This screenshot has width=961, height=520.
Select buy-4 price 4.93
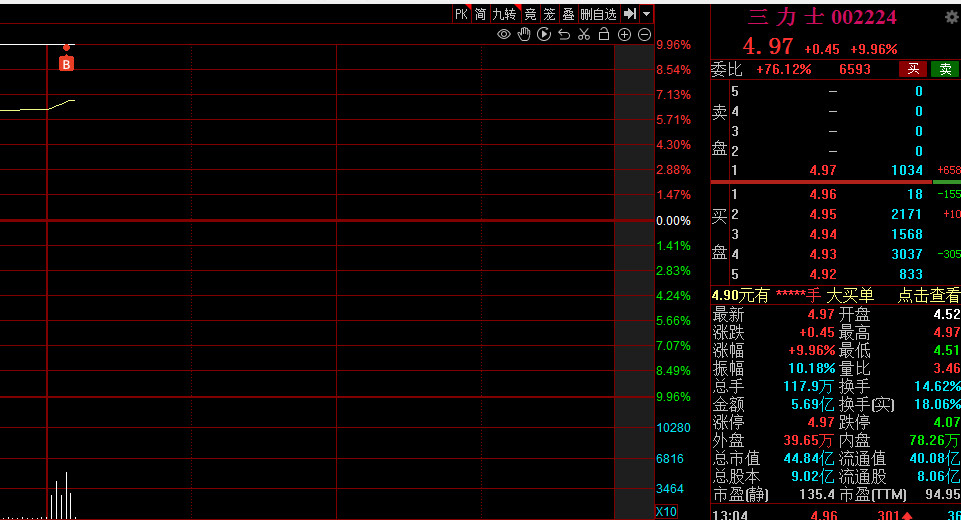[x=822, y=254]
